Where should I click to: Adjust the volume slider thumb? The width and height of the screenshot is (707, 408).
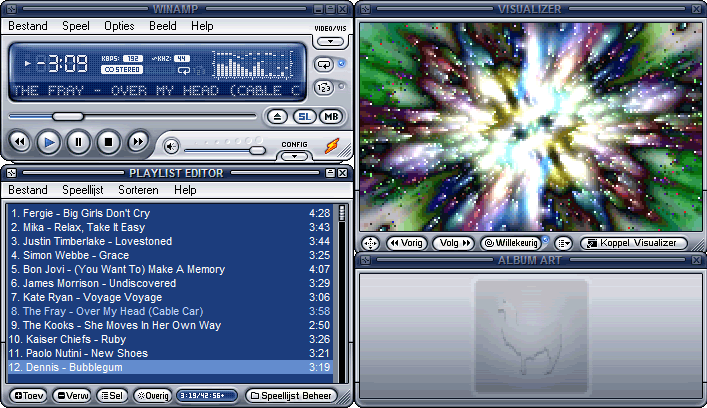coord(257,150)
